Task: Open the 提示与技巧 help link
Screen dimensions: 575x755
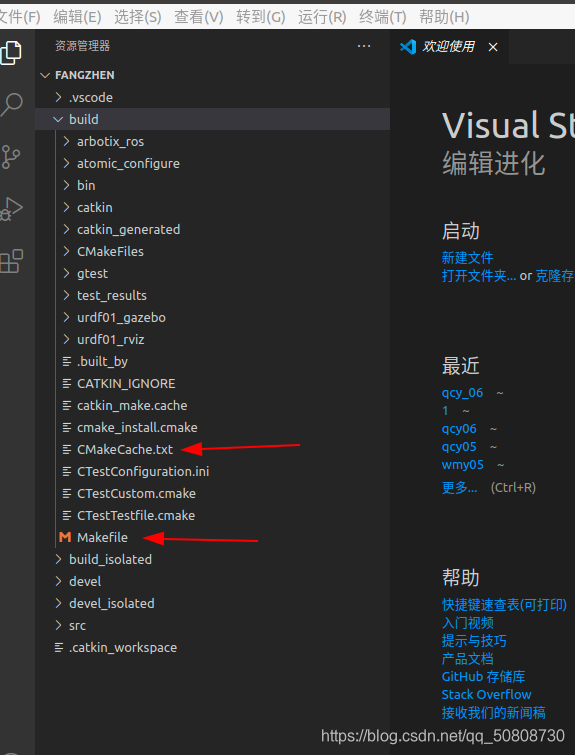Action: (x=474, y=641)
